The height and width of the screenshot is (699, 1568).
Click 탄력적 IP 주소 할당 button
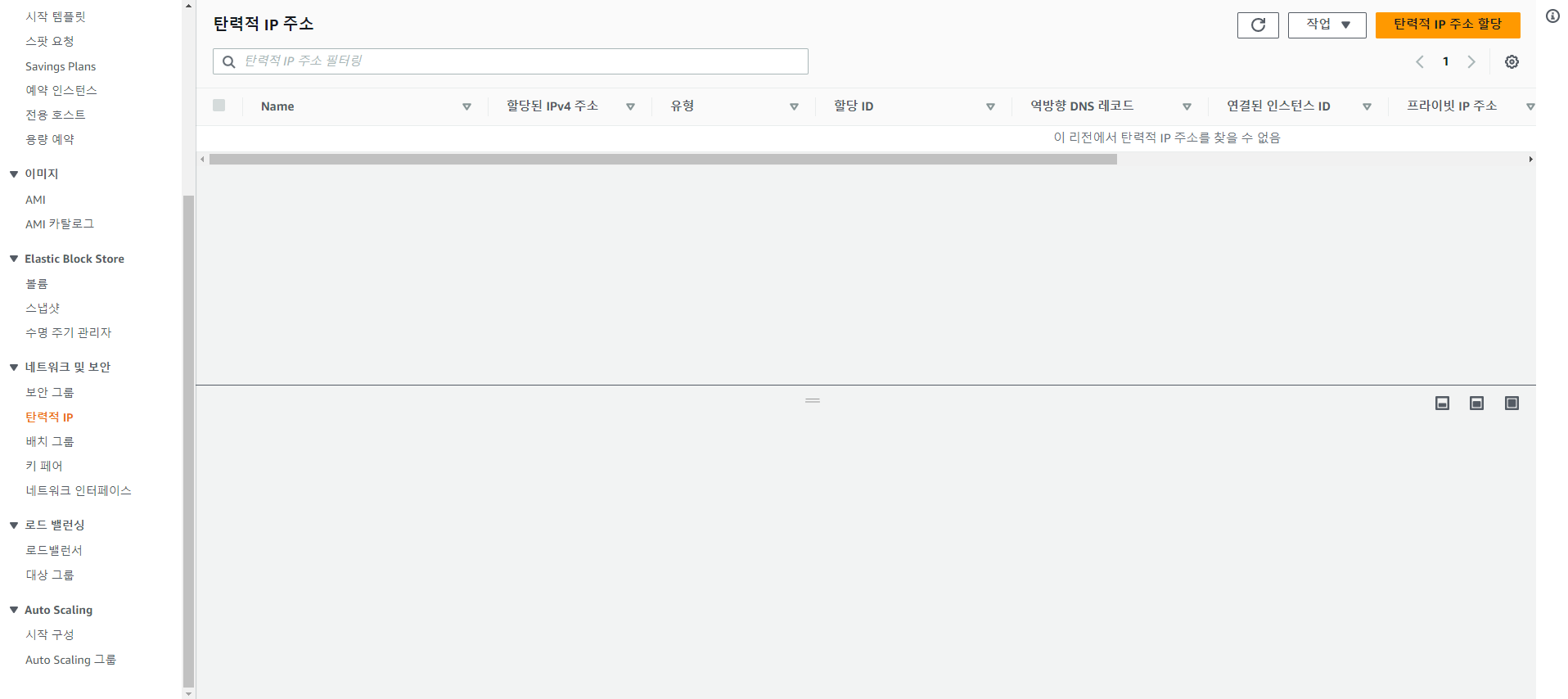(1448, 25)
